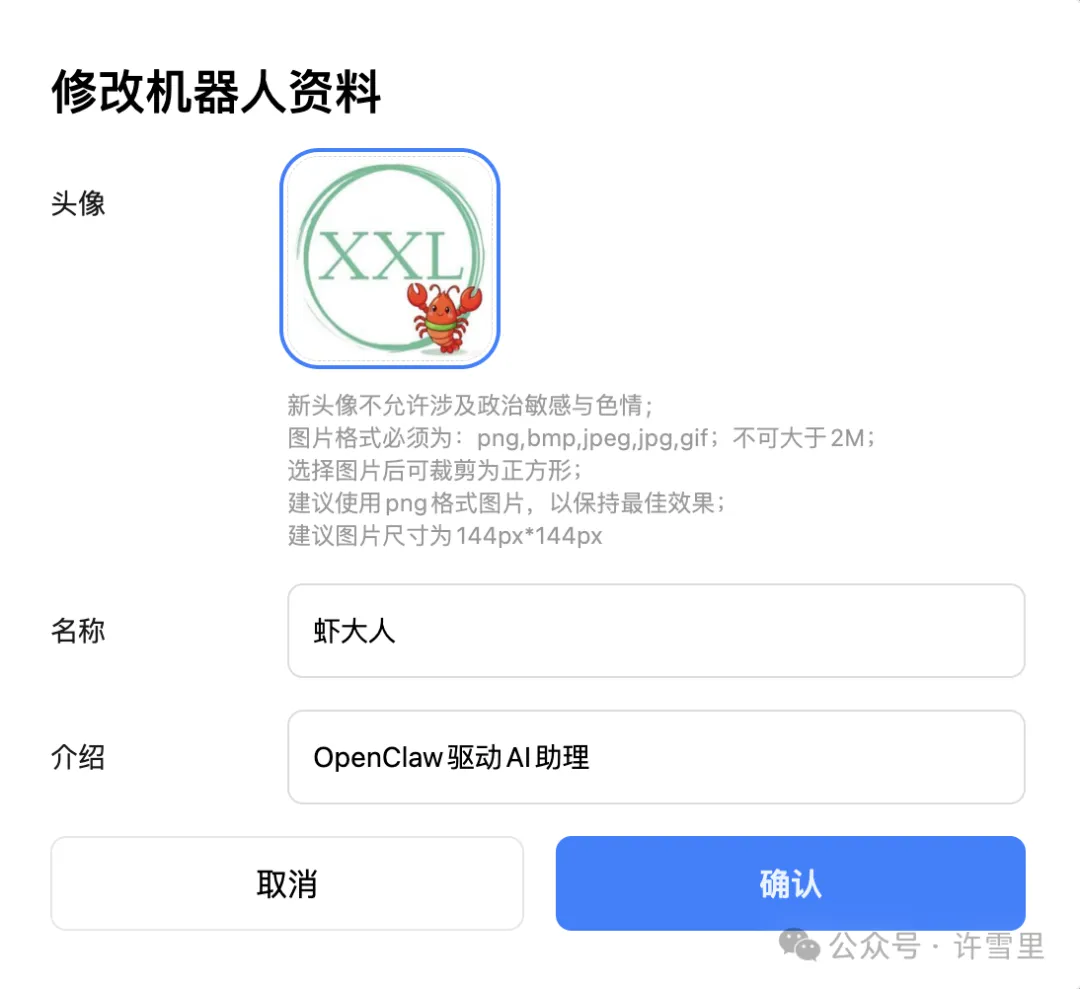Click the hint about 政治敏感与色情
1080x989 pixels.
[x=470, y=405]
